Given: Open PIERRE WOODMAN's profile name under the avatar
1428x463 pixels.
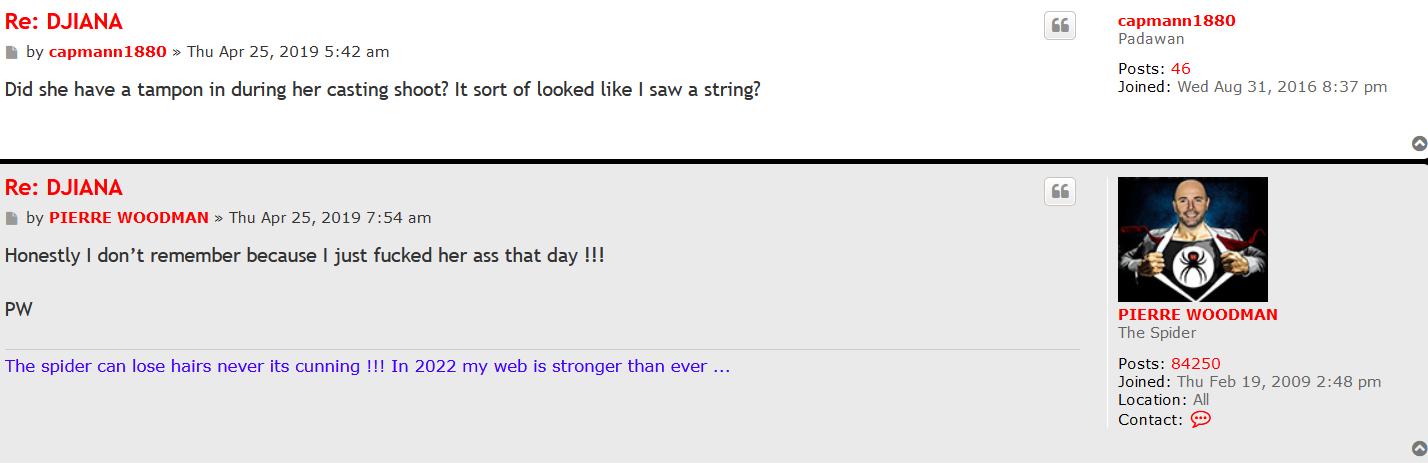Looking at the screenshot, I should click(1197, 314).
